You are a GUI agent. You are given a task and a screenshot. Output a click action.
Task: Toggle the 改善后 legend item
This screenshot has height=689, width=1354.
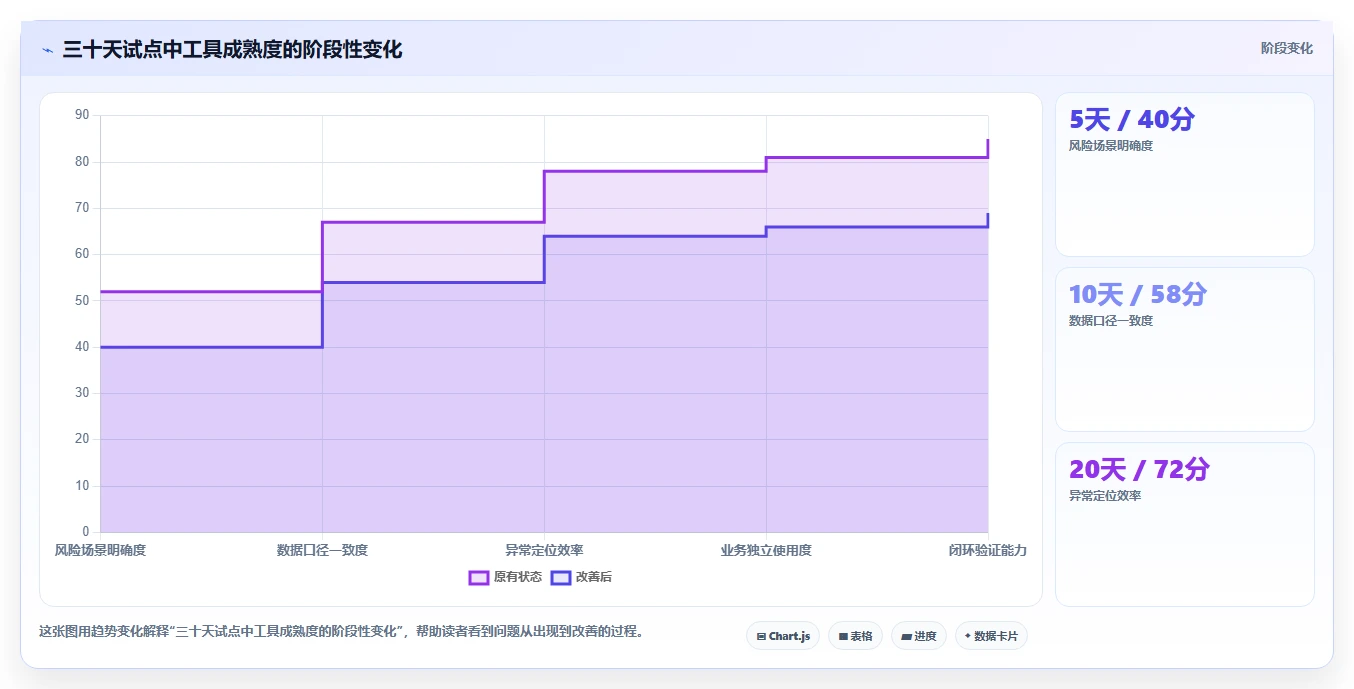(x=582, y=577)
